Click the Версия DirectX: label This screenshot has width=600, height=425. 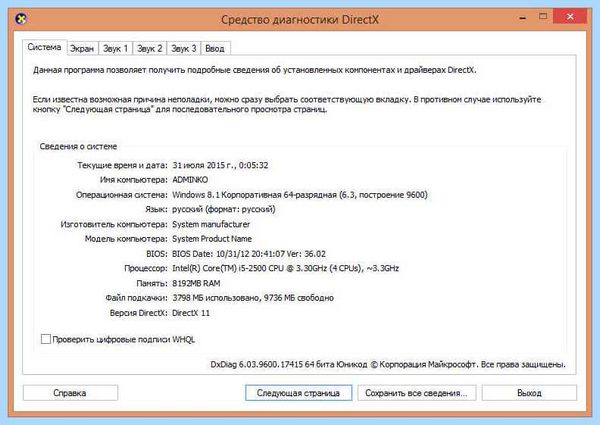click(x=139, y=313)
